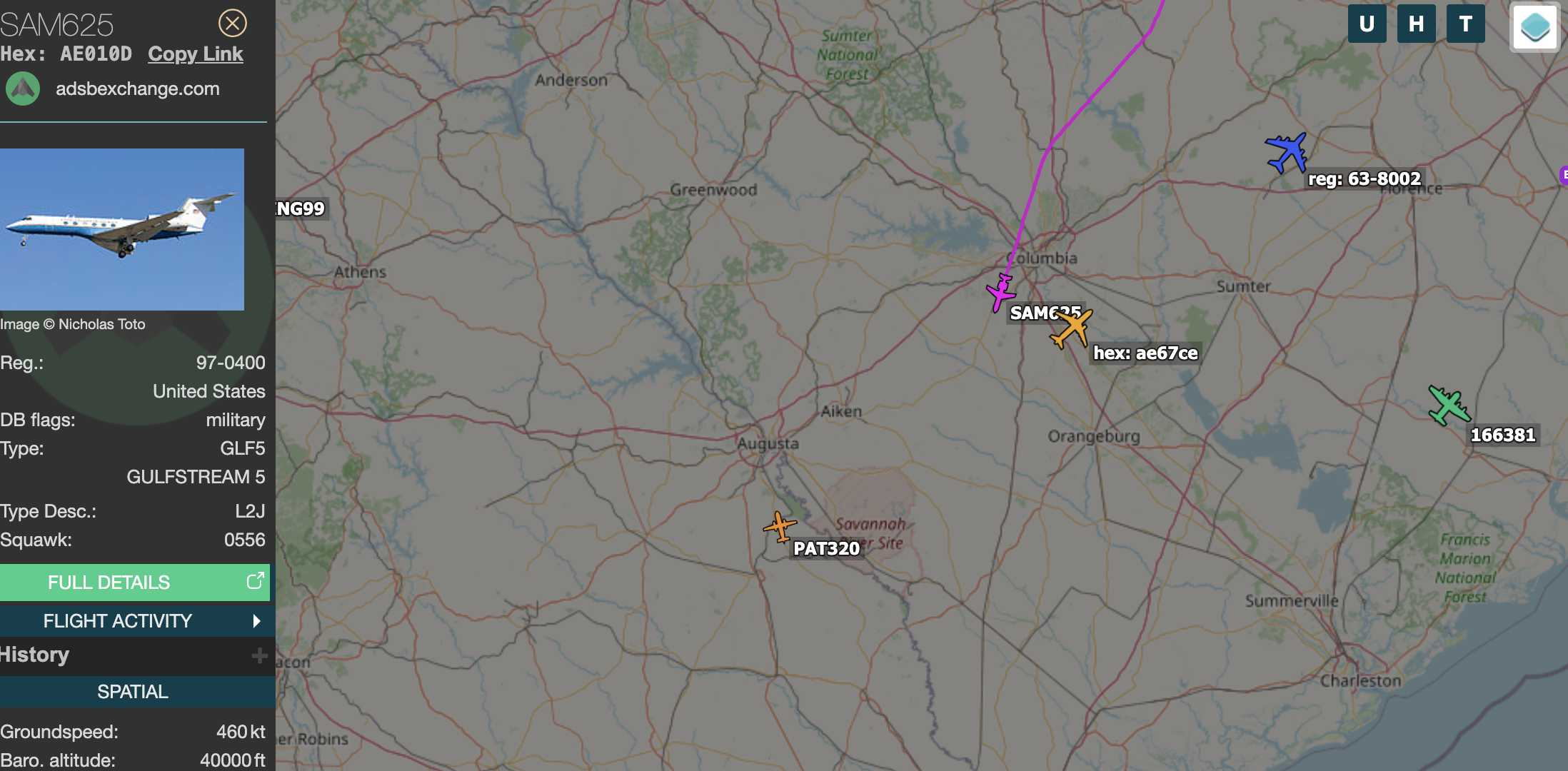Expand the Flight Activity arrow

(x=256, y=621)
